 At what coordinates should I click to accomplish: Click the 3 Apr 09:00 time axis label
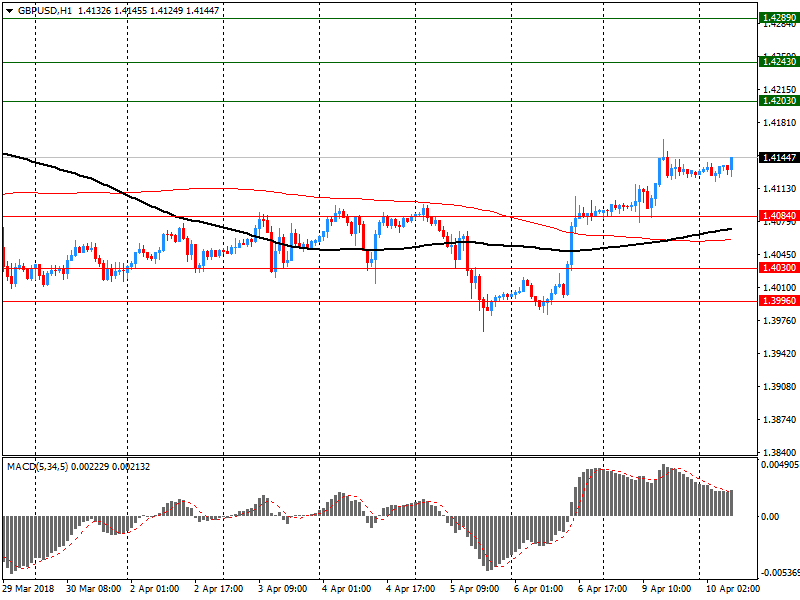pyautogui.click(x=283, y=589)
